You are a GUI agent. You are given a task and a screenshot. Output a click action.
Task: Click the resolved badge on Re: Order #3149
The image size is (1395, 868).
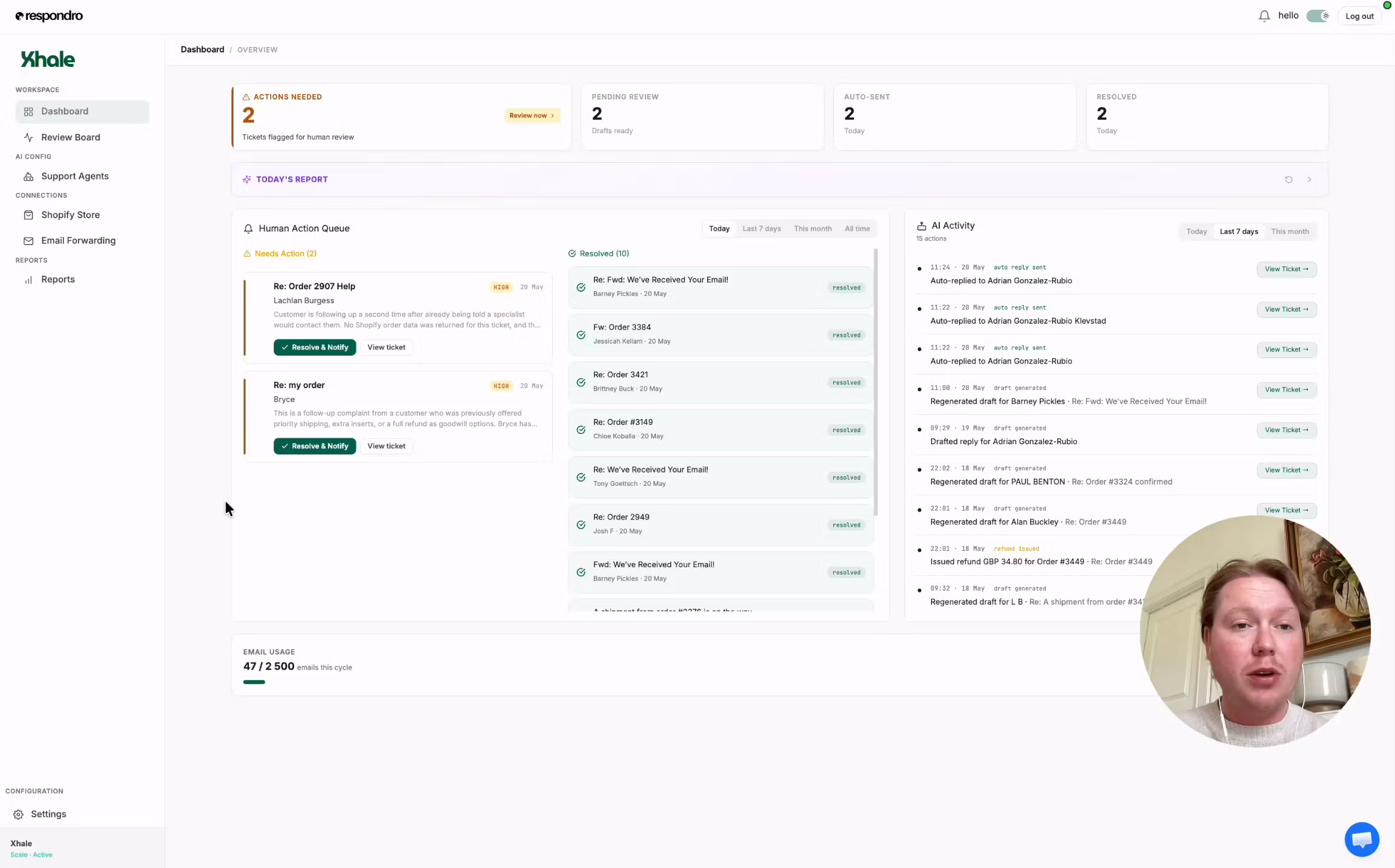846,430
